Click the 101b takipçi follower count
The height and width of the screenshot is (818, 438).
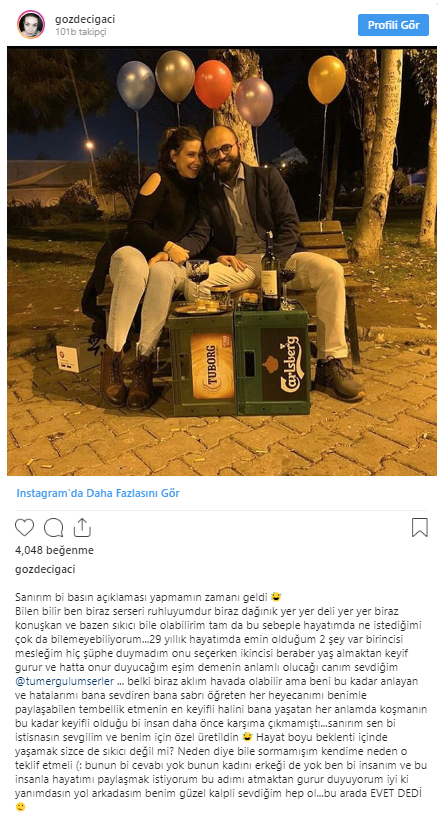pos(81,31)
